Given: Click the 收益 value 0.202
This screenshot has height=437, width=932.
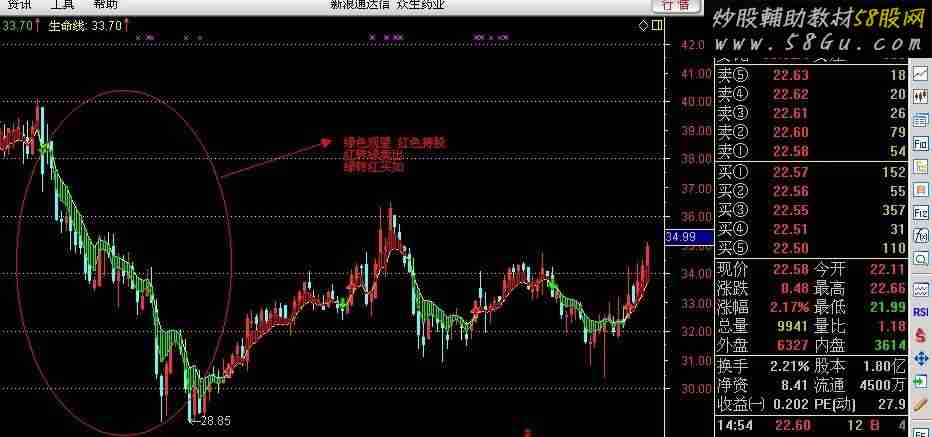Looking at the screenshot, I should [791, 404].
